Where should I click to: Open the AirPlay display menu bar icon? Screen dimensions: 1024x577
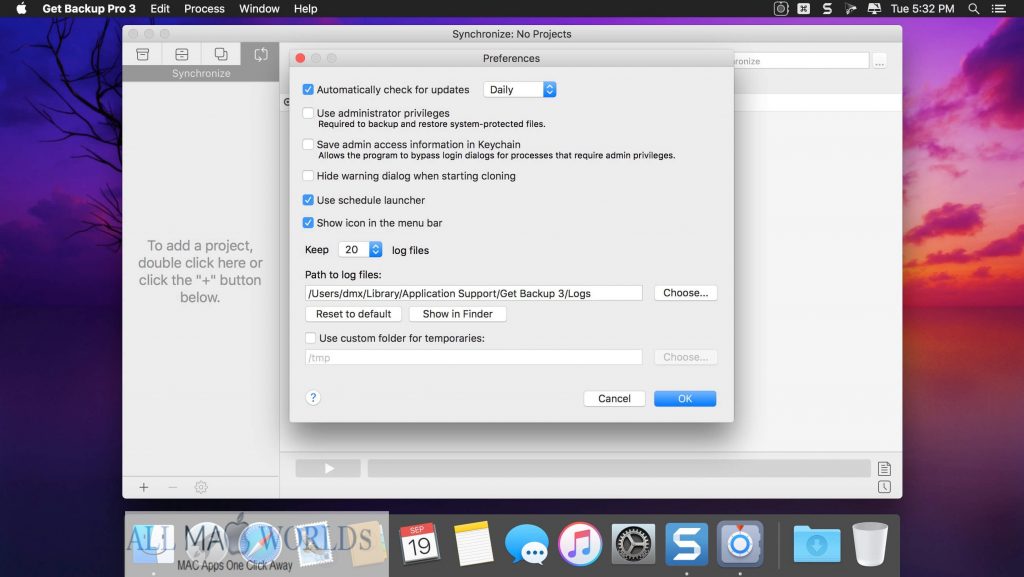874,8
